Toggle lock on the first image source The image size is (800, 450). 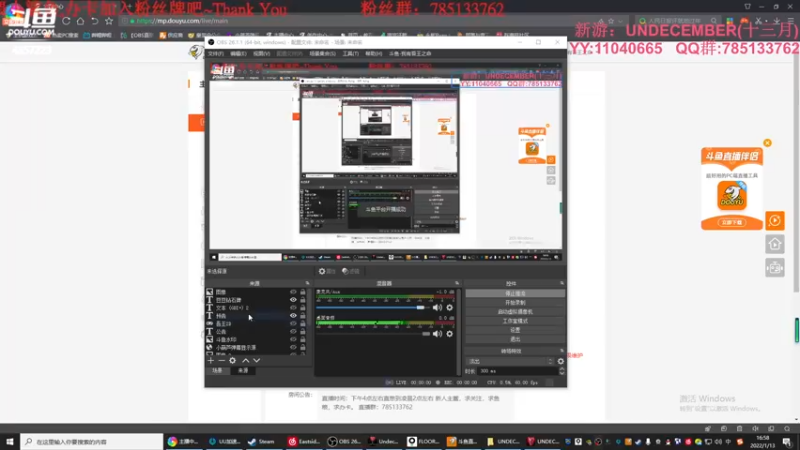coord(303,292)
